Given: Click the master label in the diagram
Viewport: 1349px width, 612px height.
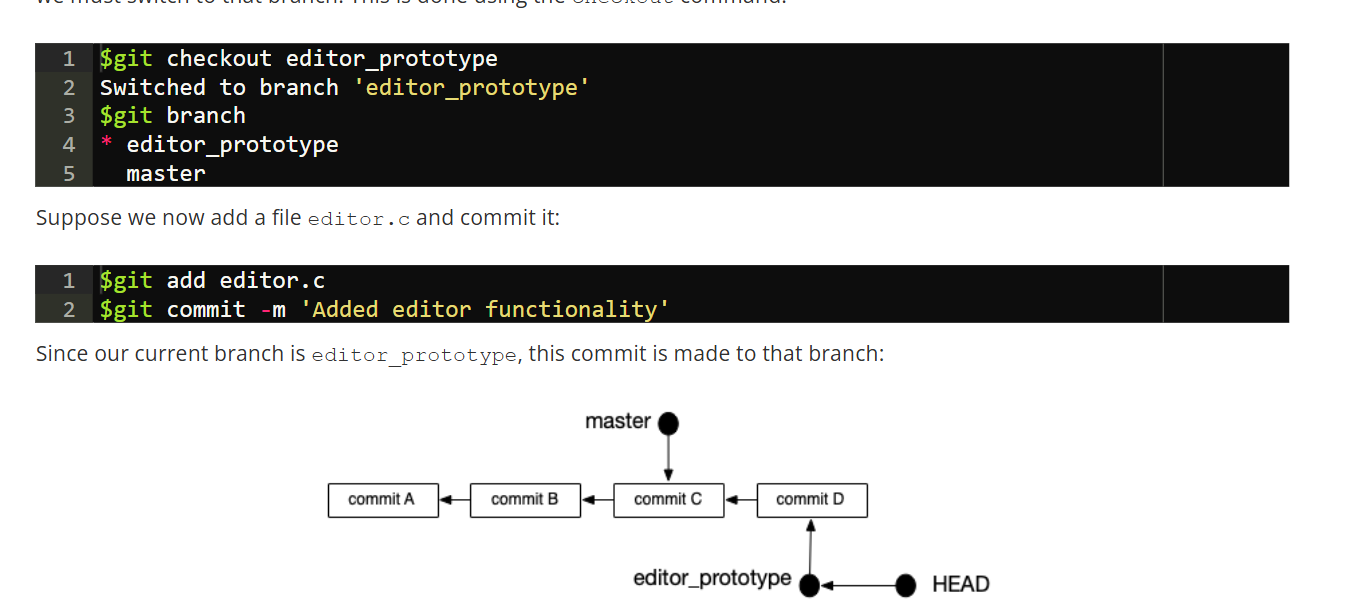Looking at the screenshot, I should pyautogui.click(x=617, y=422).
